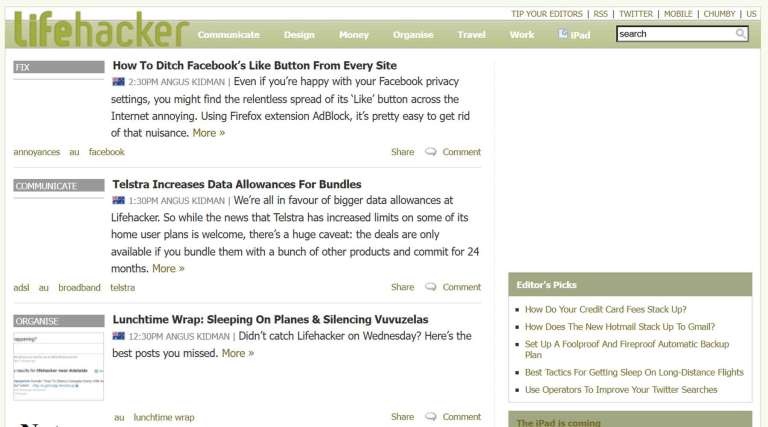This screenshot has height=427, width=768.
Task: Click the lunchtime wrap tag
Action: click(164, 417)
